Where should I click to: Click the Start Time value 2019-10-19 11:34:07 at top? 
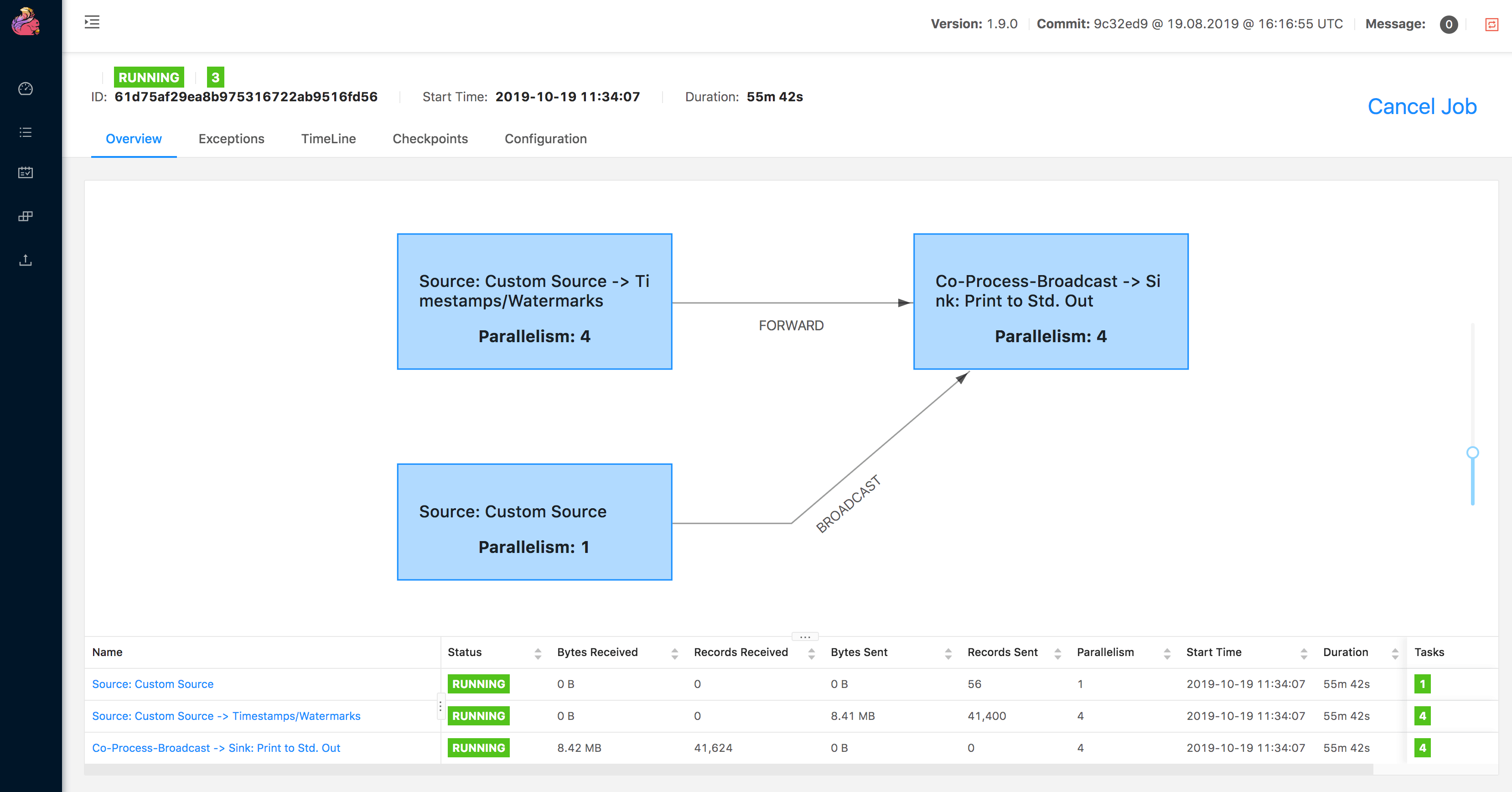click(x=567, y=97)
